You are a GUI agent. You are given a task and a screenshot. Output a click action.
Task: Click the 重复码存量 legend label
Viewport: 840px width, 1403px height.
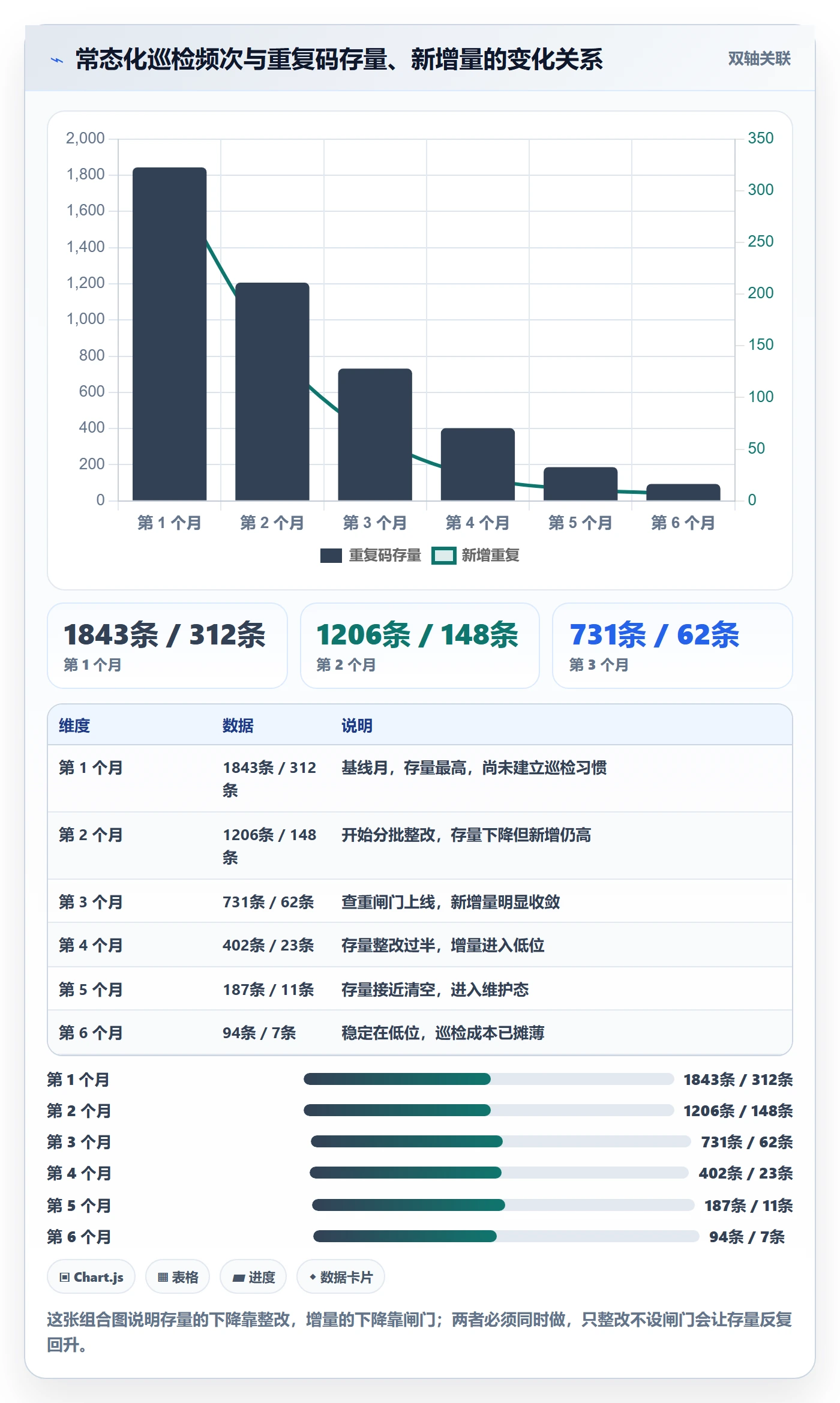385,556
